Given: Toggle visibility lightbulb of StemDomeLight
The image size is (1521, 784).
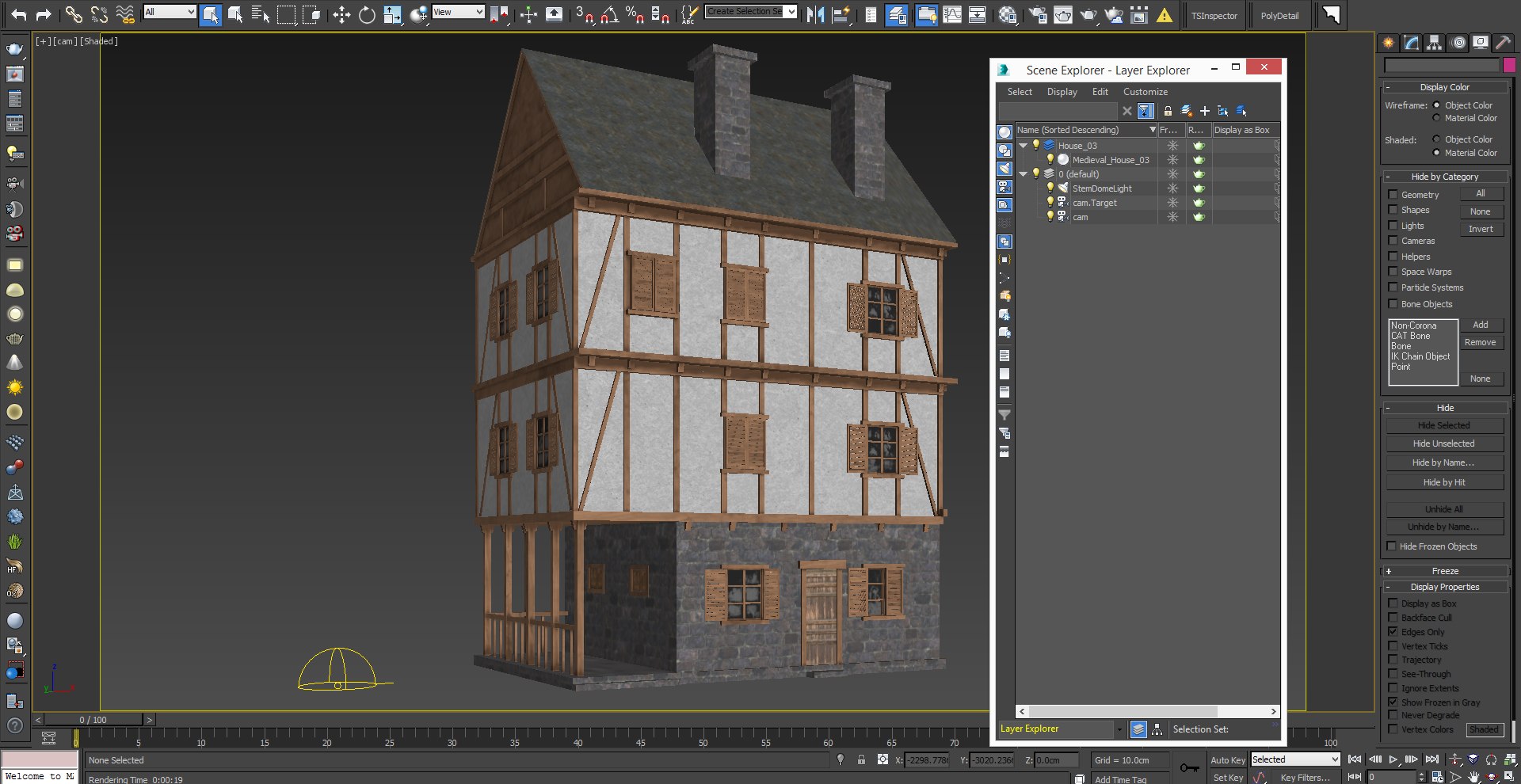Looking at the screenshot, I should (x=1050, y=188).
